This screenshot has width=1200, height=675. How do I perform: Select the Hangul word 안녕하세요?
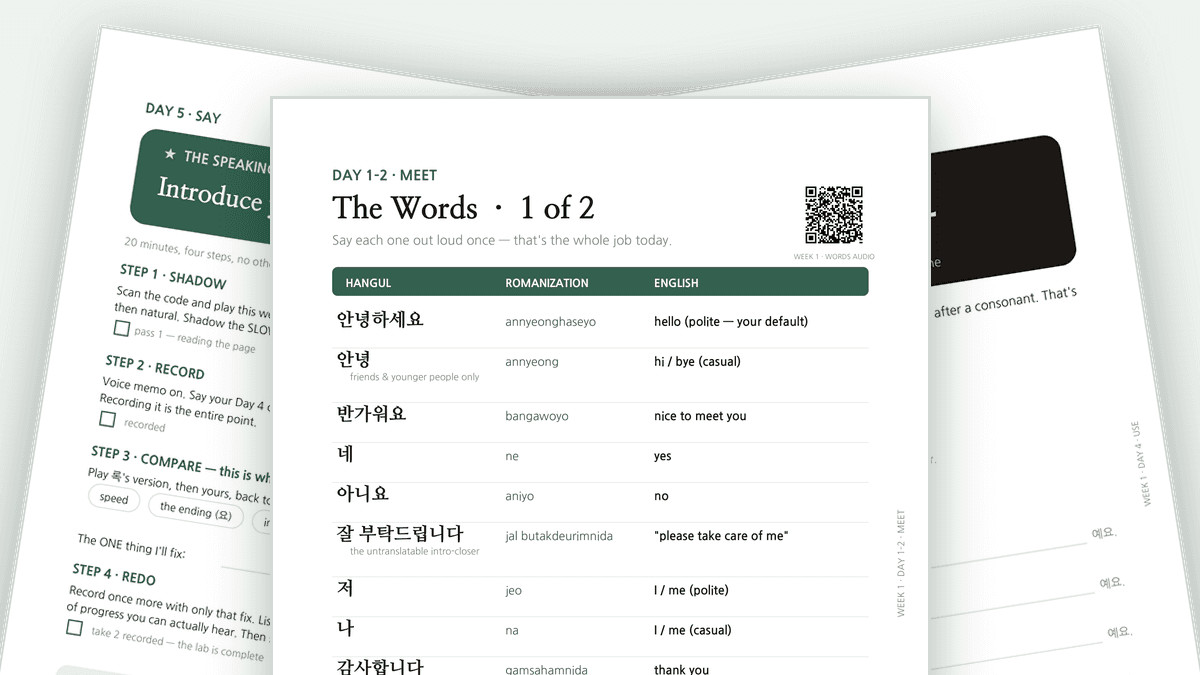click(380, 320)
